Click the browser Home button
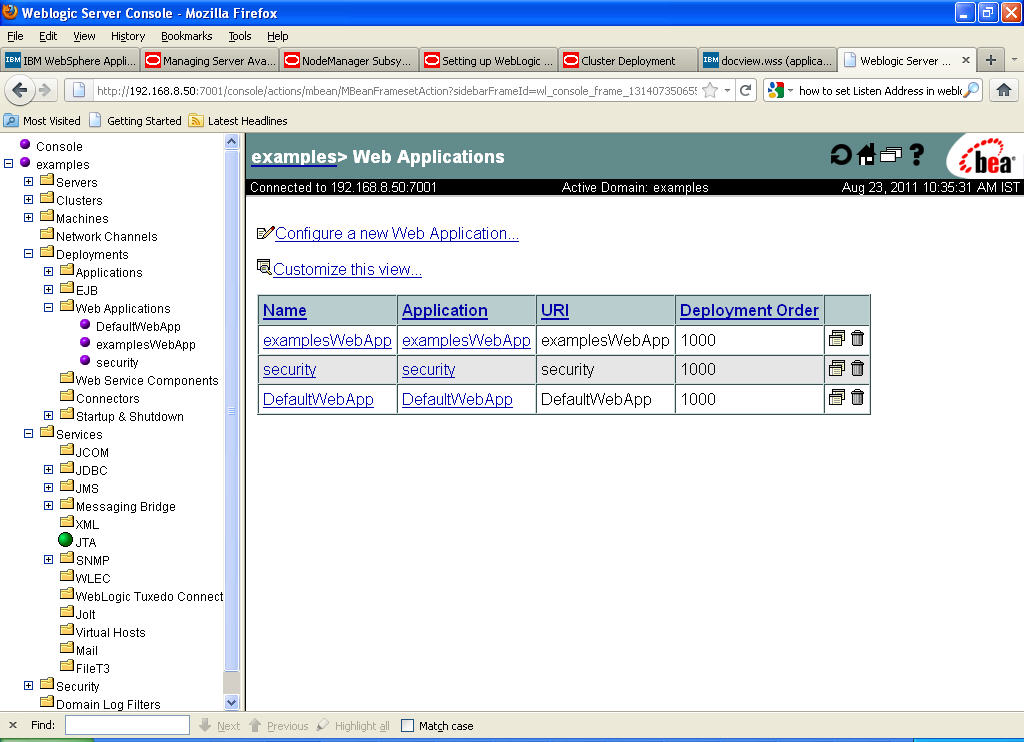Screen dimensions: 1024x742 [x=1004, y=90]
